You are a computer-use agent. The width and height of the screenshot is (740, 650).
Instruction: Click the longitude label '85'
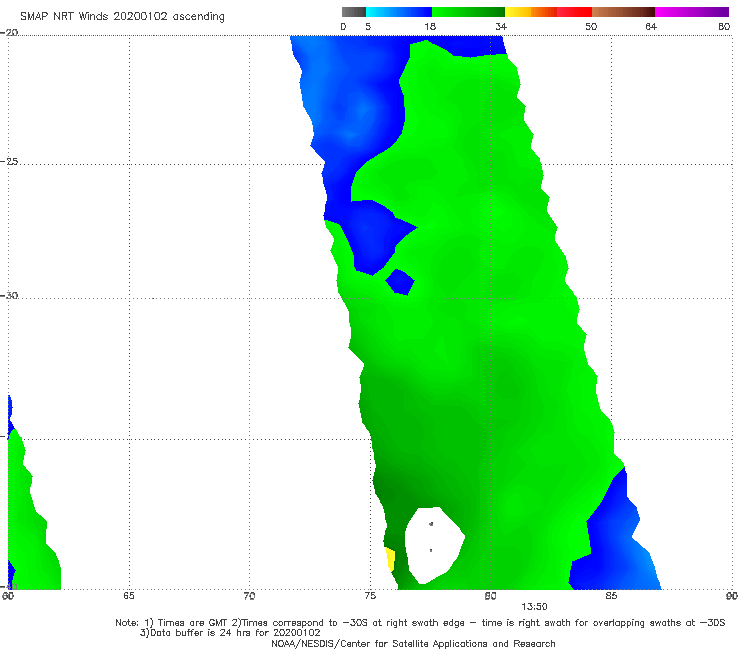[x=611, y=596]
